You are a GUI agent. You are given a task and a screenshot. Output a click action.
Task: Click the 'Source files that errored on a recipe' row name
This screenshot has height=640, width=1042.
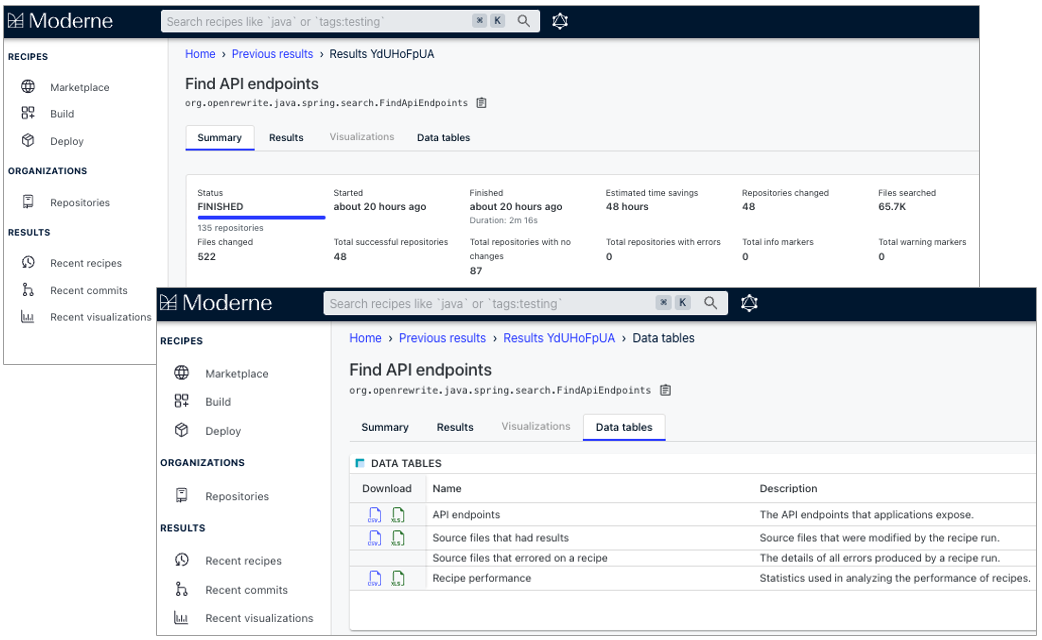[x=520, y=558]
